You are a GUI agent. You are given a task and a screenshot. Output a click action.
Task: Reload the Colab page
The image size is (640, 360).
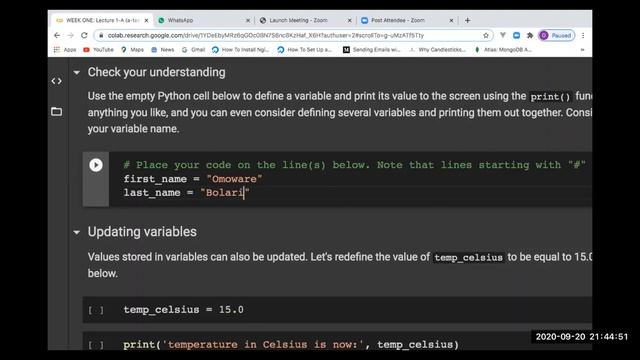click(x=84, y=36)
